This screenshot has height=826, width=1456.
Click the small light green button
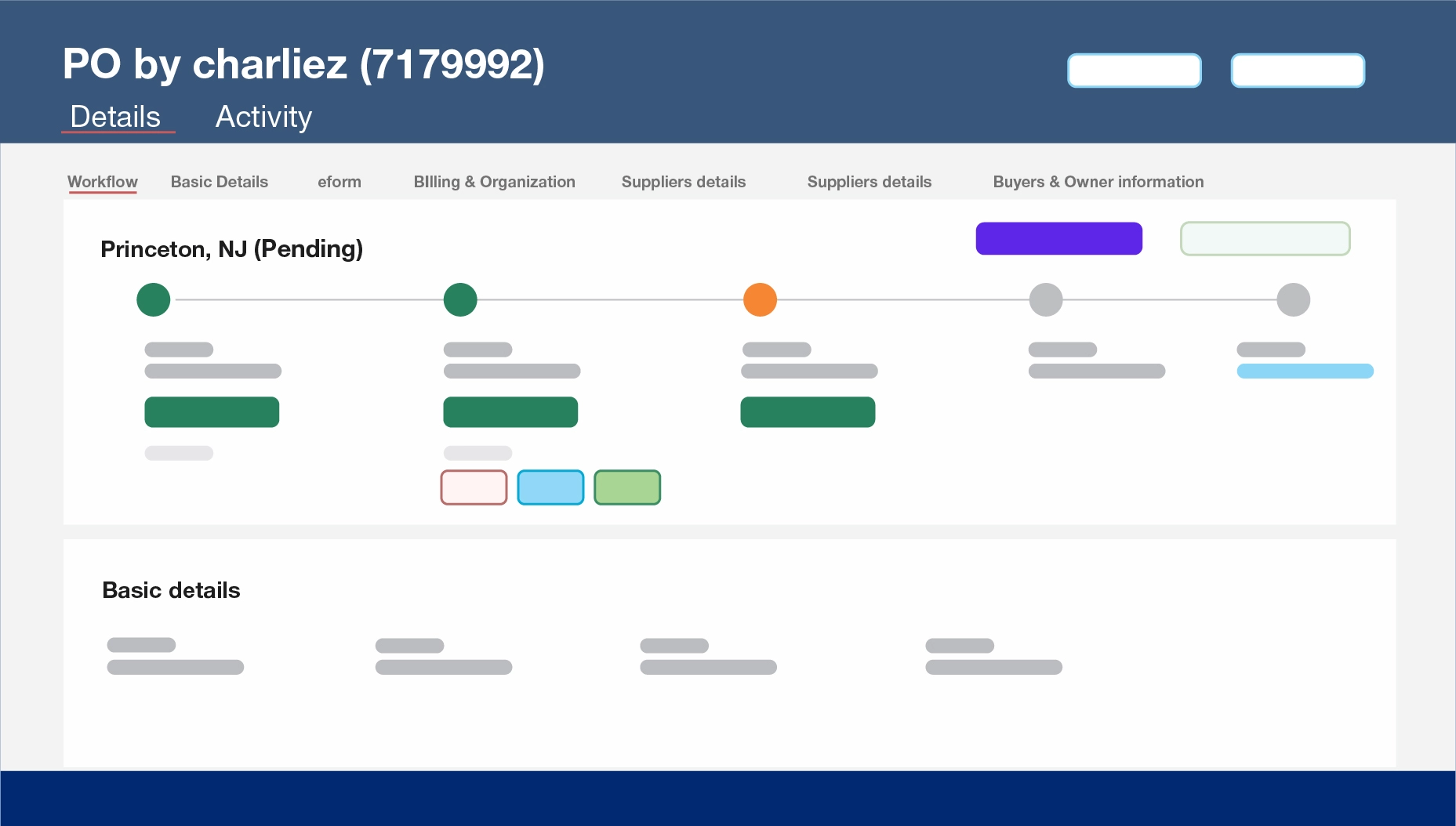627,487
